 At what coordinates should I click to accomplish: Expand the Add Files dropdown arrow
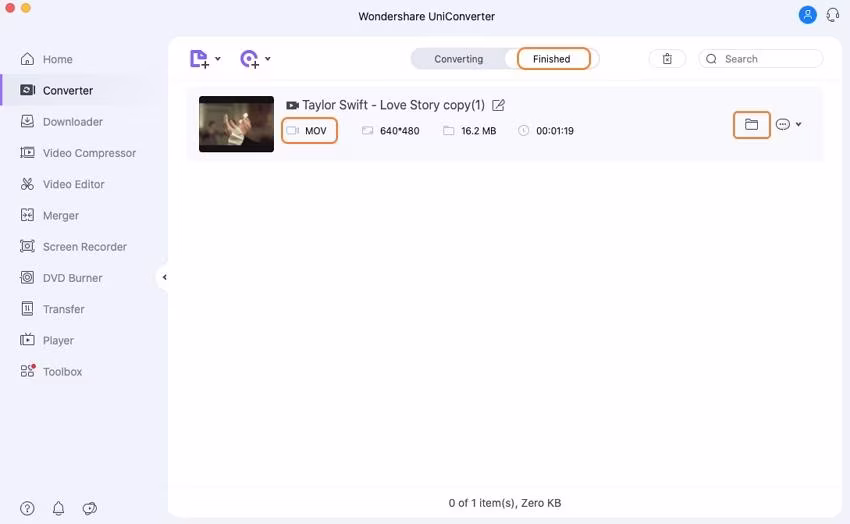coord(218,59)
